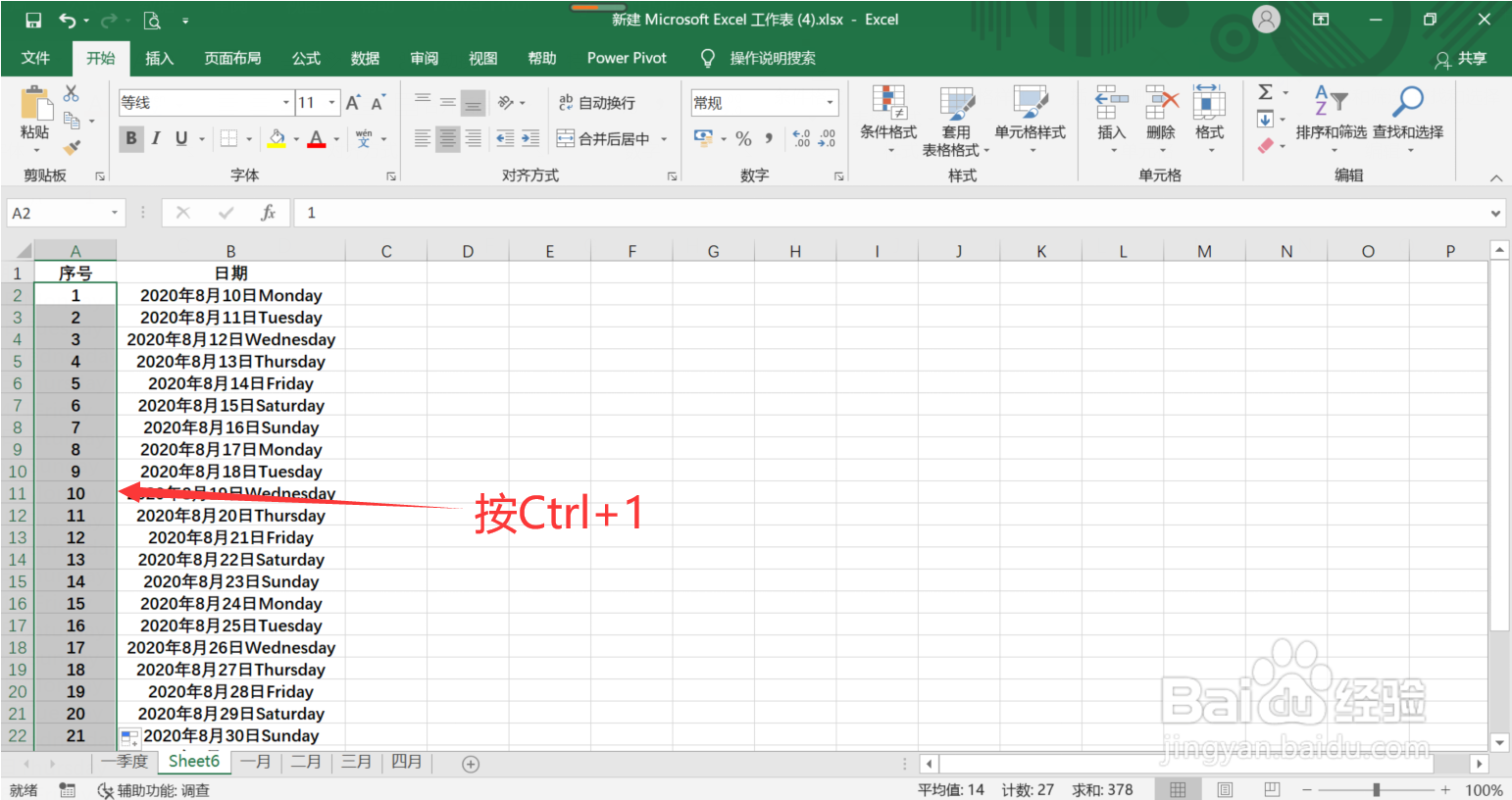Open the font size dropdown
Image resolution: width=1512 pixels, height=800 pixels.
pos(332,103)
